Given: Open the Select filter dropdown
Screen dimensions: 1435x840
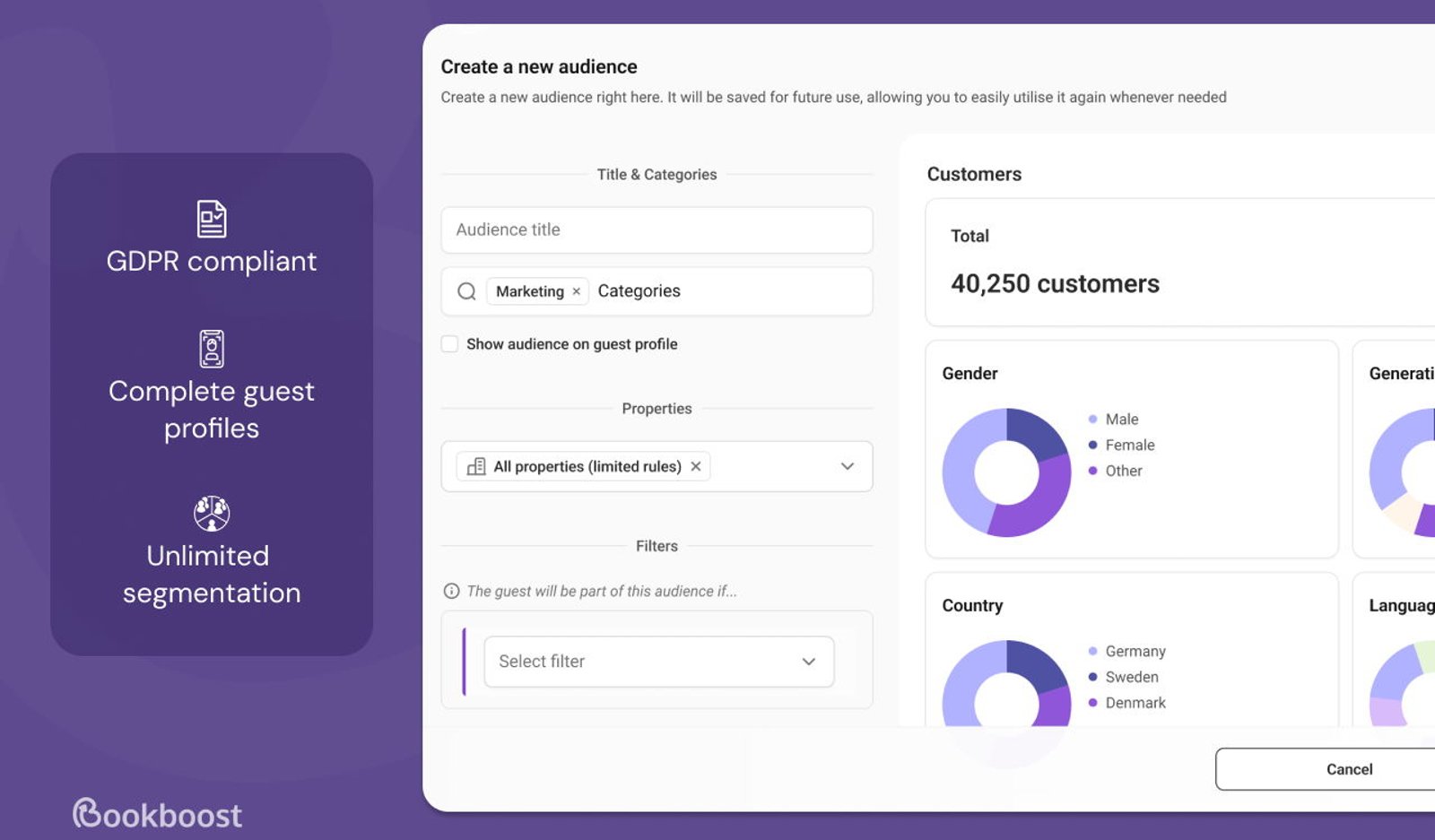Looking at the screenshot, I should tap(659, 662).
